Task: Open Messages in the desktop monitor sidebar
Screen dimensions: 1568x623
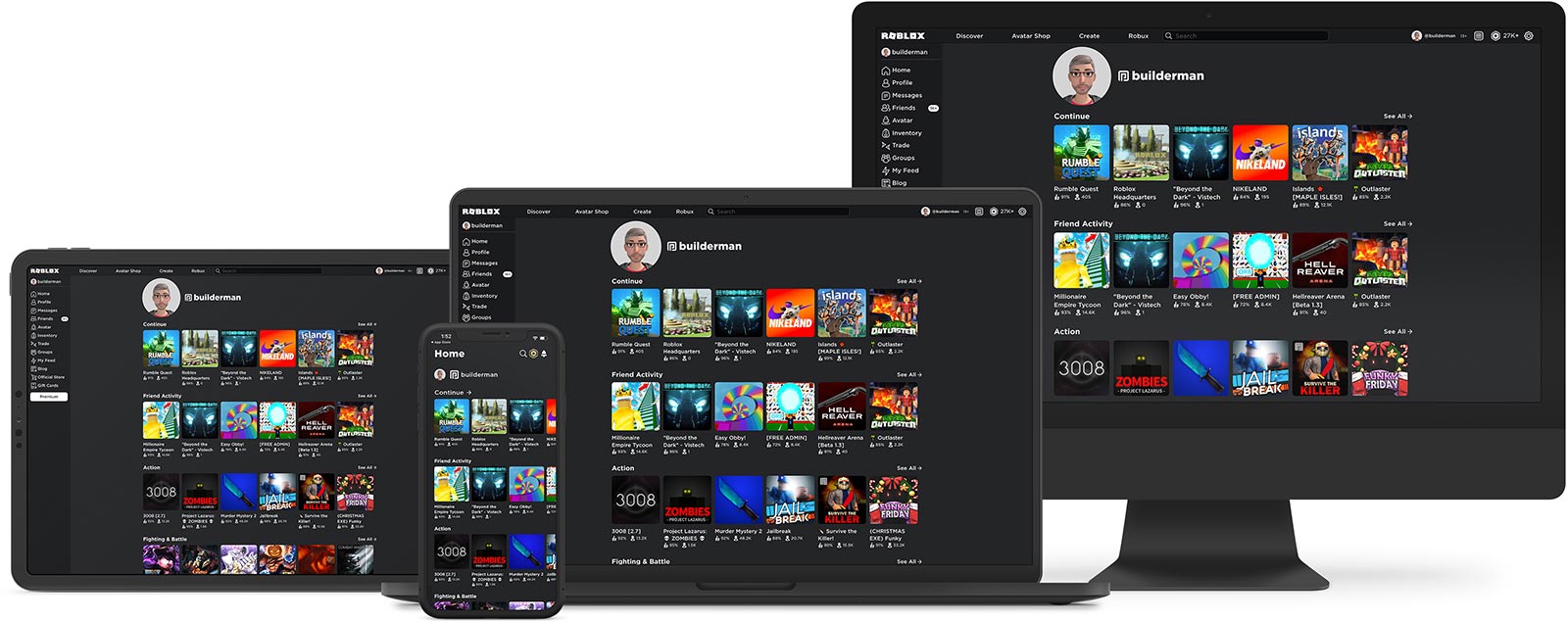Action: pyautogui.click(x=906, y=95)
